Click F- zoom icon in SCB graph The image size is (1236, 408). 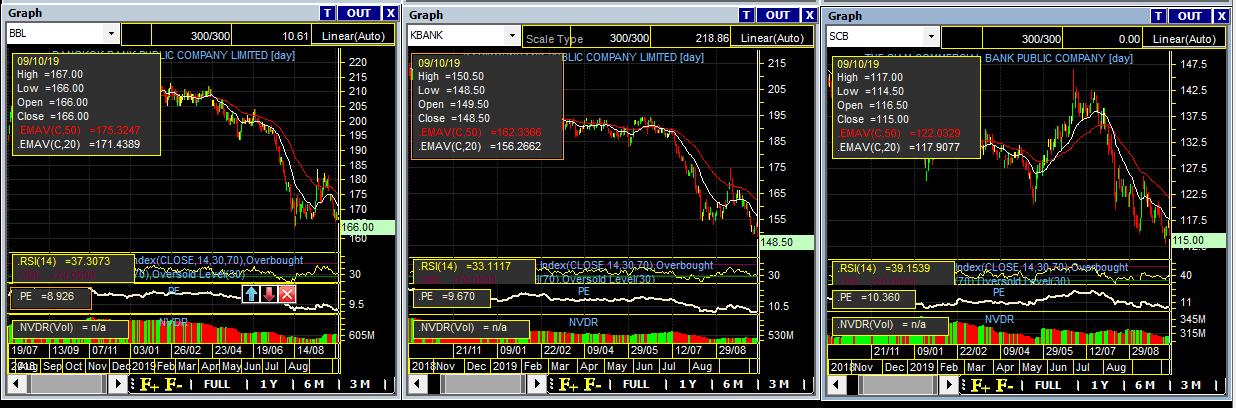point(1003,384)
